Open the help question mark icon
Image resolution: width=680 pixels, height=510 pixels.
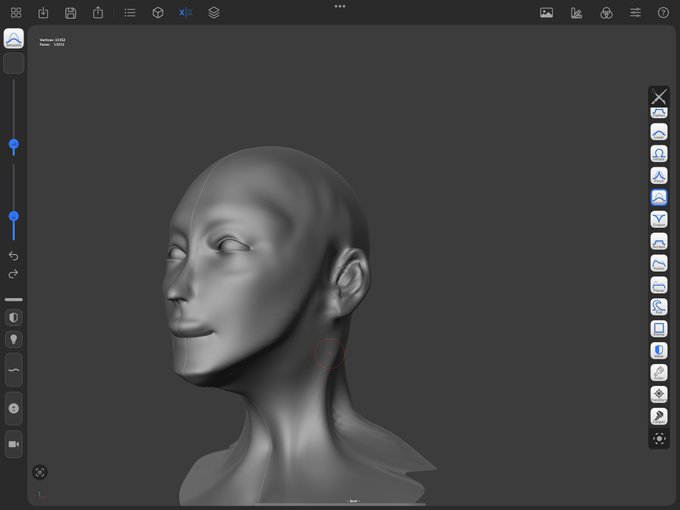pos(663,13)
